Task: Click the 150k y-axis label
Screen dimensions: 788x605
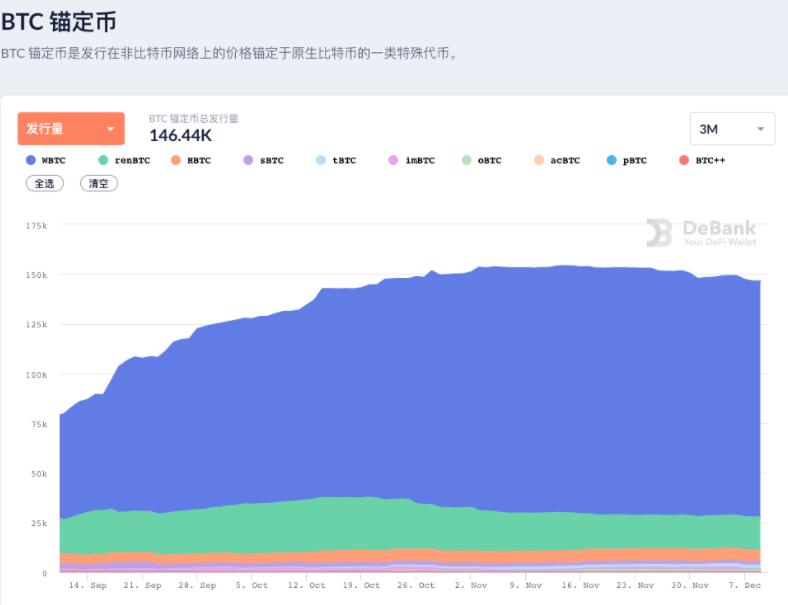Action: pos(36,275)
